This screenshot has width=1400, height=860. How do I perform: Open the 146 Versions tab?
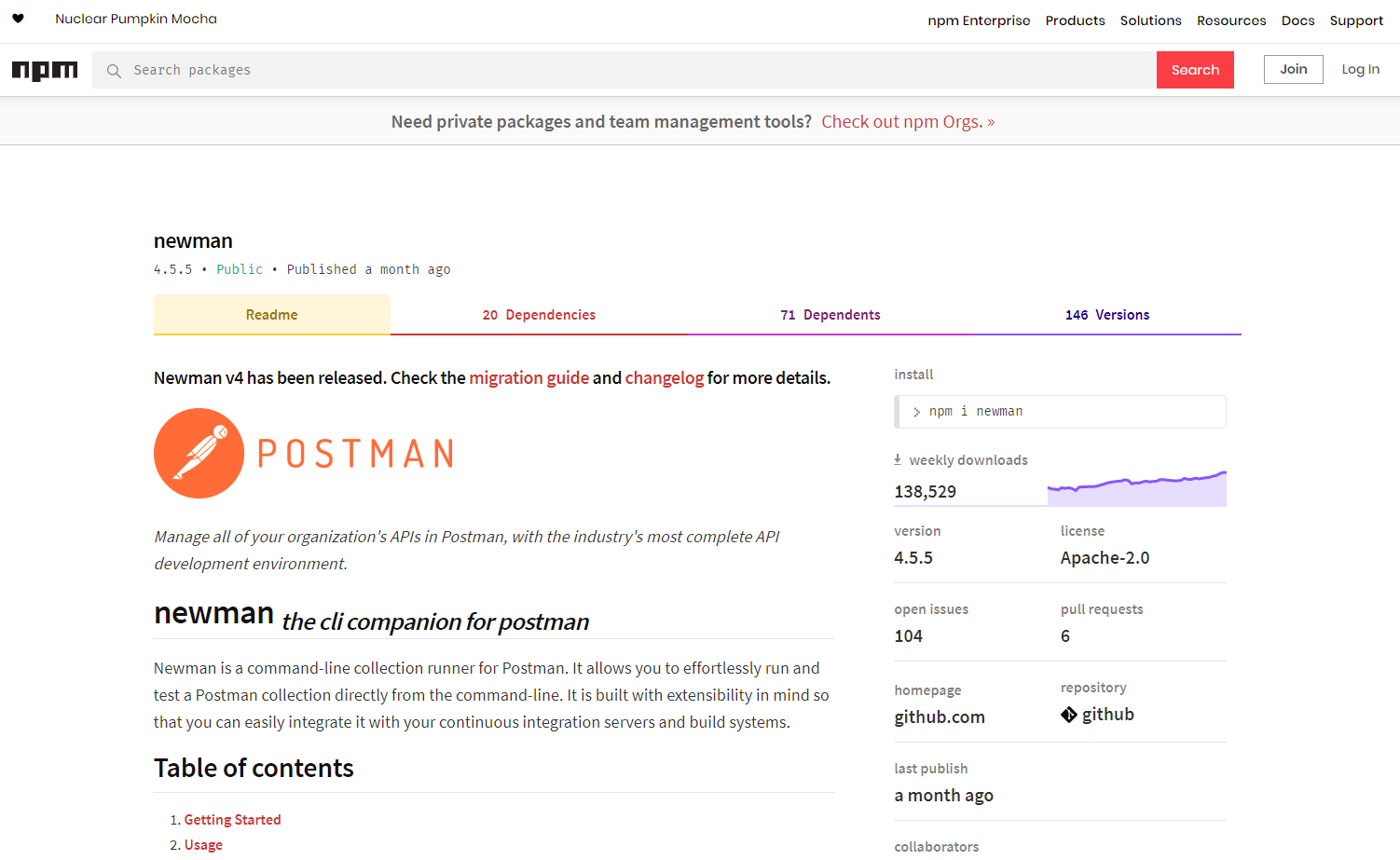point(1107,315)
